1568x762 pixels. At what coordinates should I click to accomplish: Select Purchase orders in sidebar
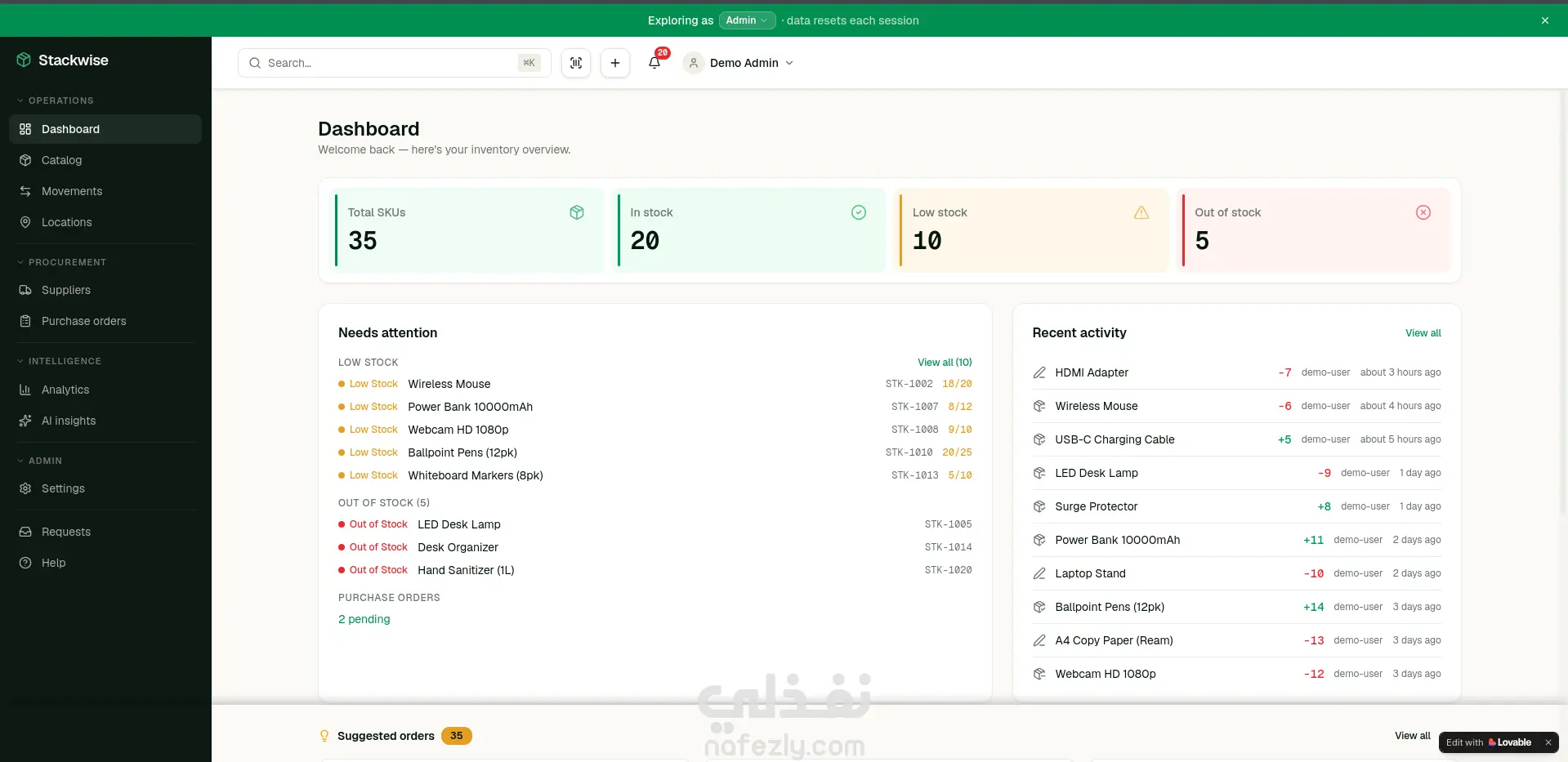pos(105,321)
